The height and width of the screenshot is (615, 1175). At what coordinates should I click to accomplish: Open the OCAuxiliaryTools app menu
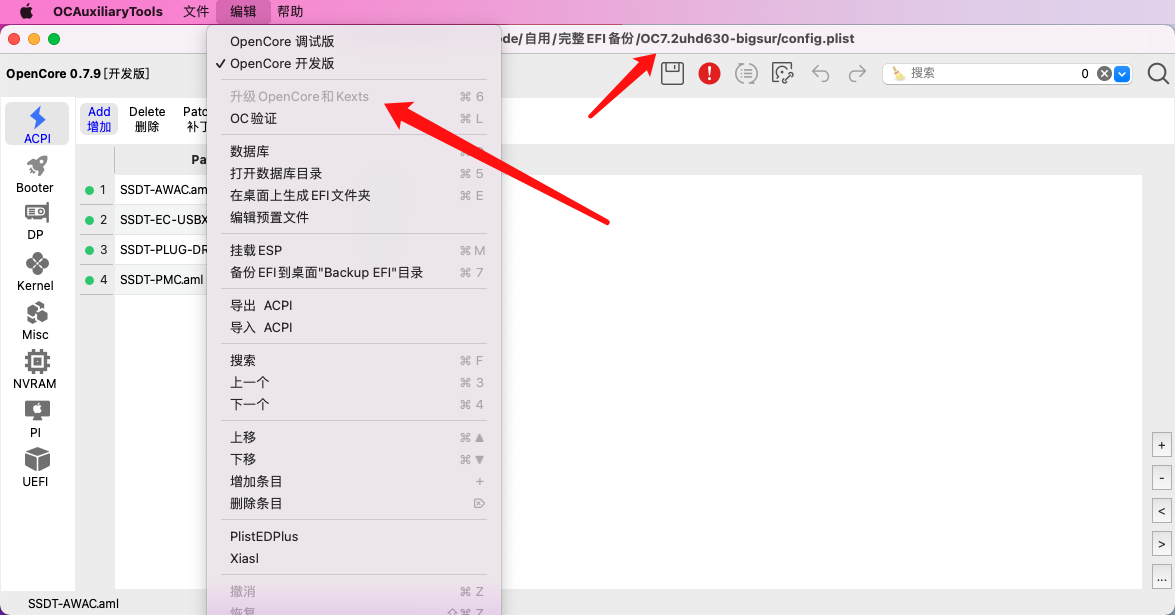pos(108,11)
